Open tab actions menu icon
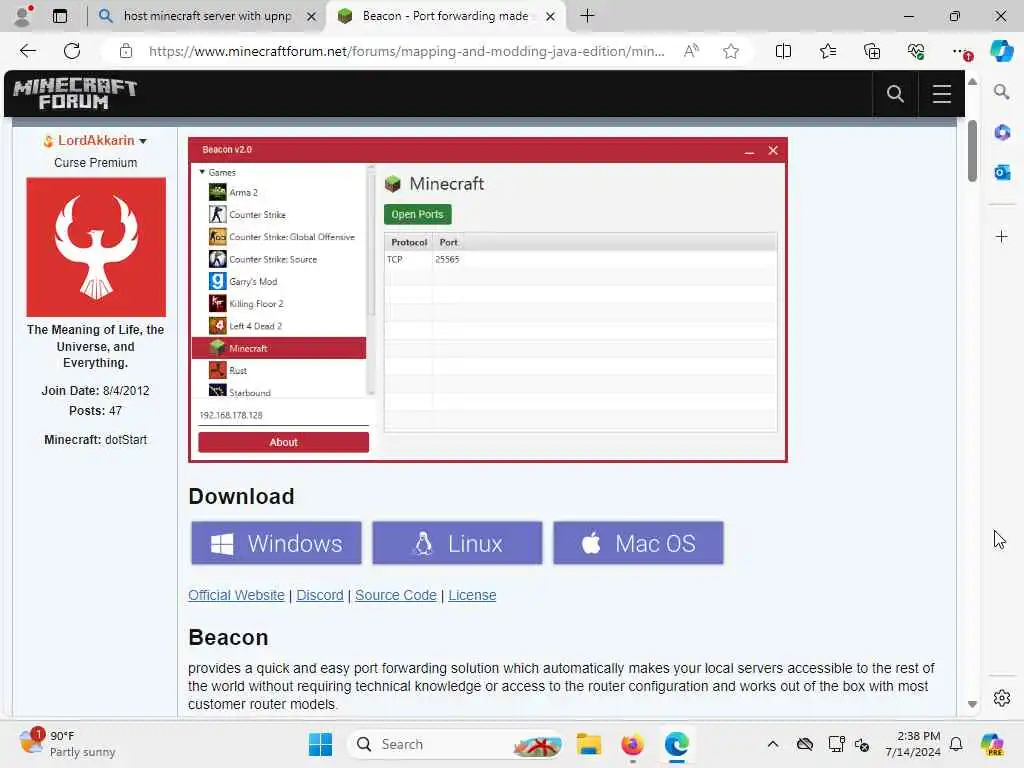The image size is (1024, 768). (x=59, y=16)
